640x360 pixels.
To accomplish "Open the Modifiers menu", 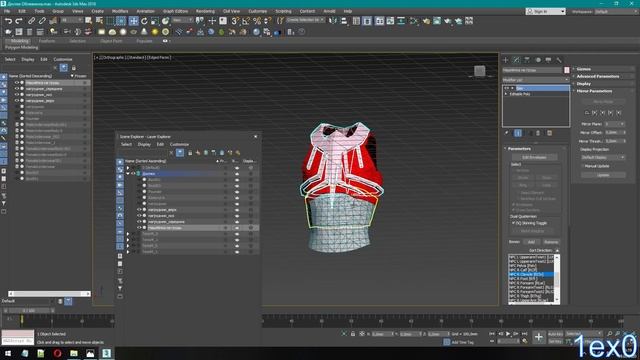I will [120, 11].
